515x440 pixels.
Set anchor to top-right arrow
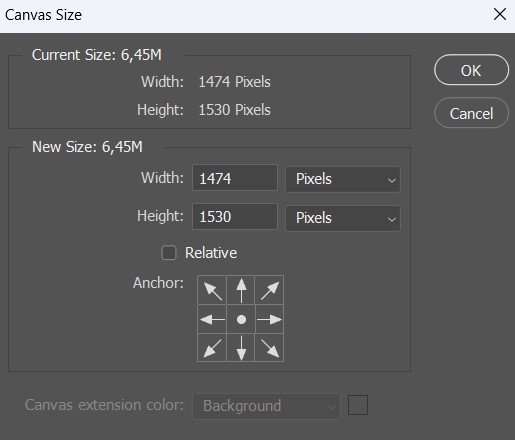click(269, 290)
